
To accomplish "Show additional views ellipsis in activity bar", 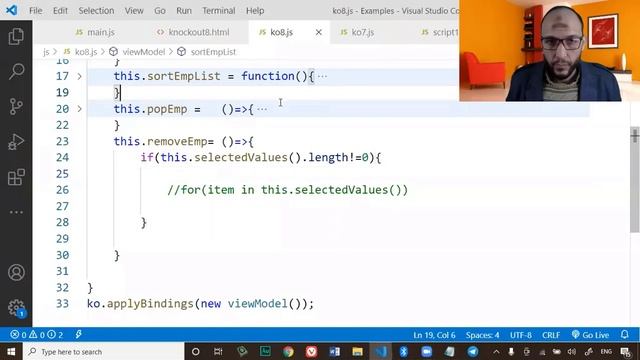I will pyautogui.click(x=16, y=212).
